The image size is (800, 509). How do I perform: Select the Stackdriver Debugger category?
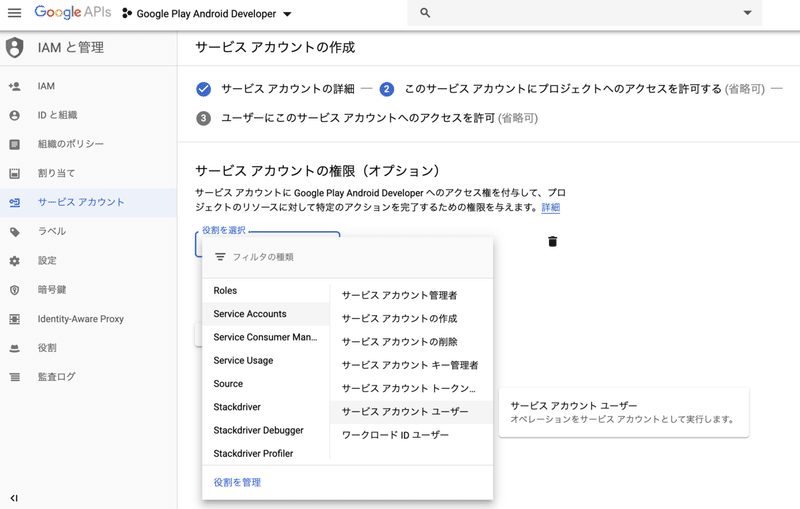[266, 430]
